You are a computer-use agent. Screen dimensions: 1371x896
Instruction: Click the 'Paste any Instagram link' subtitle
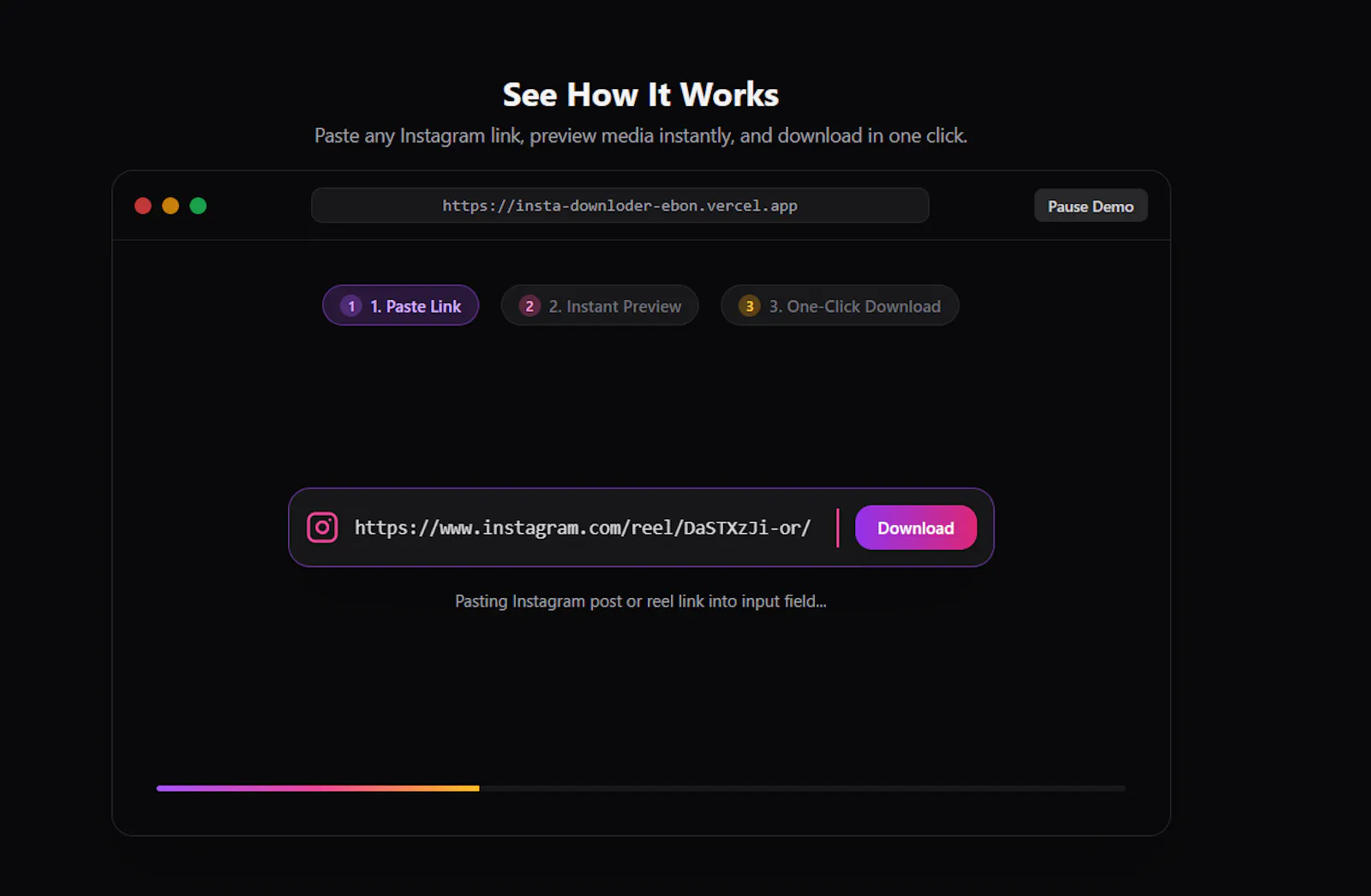[x=641, y=136]
